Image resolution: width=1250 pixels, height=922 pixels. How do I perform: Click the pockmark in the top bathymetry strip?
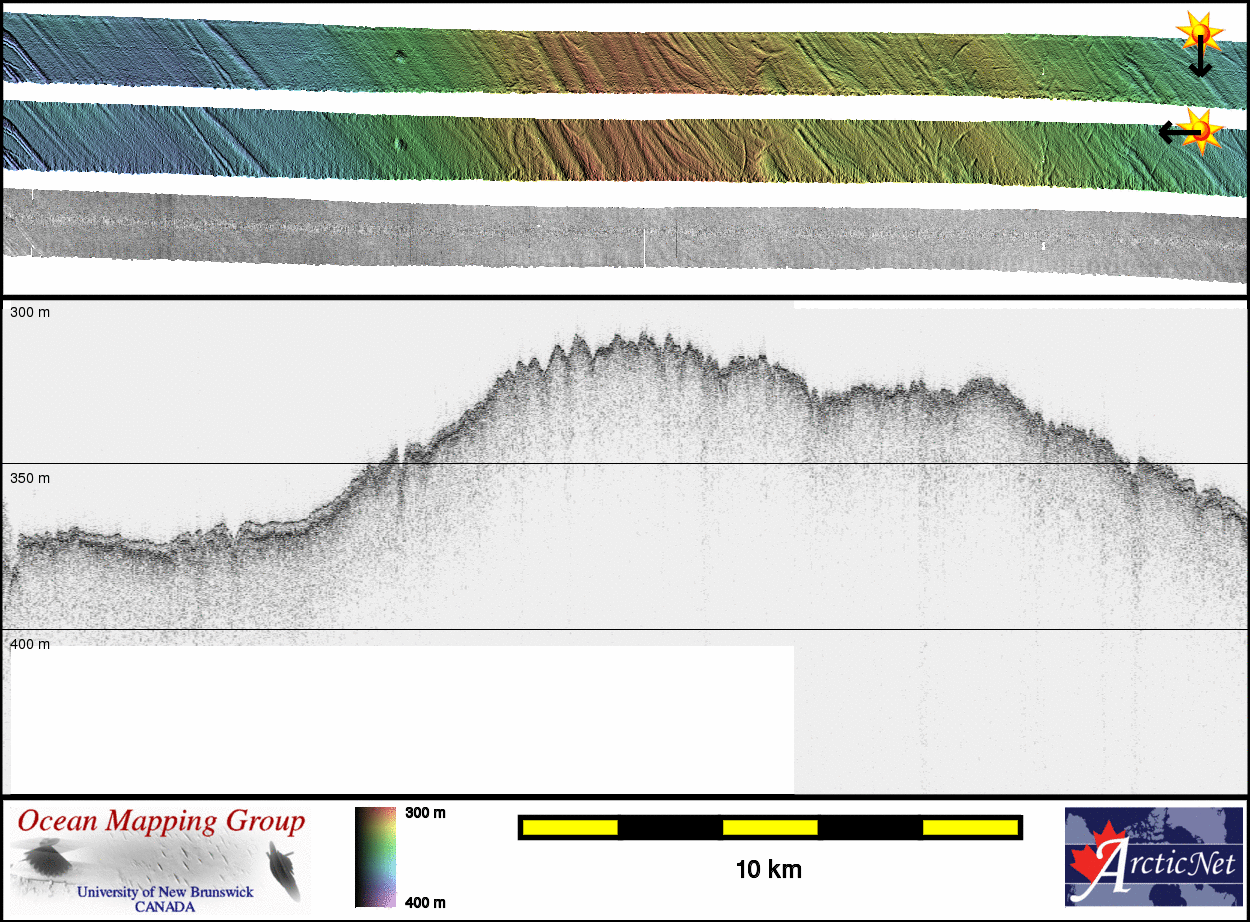399,55
